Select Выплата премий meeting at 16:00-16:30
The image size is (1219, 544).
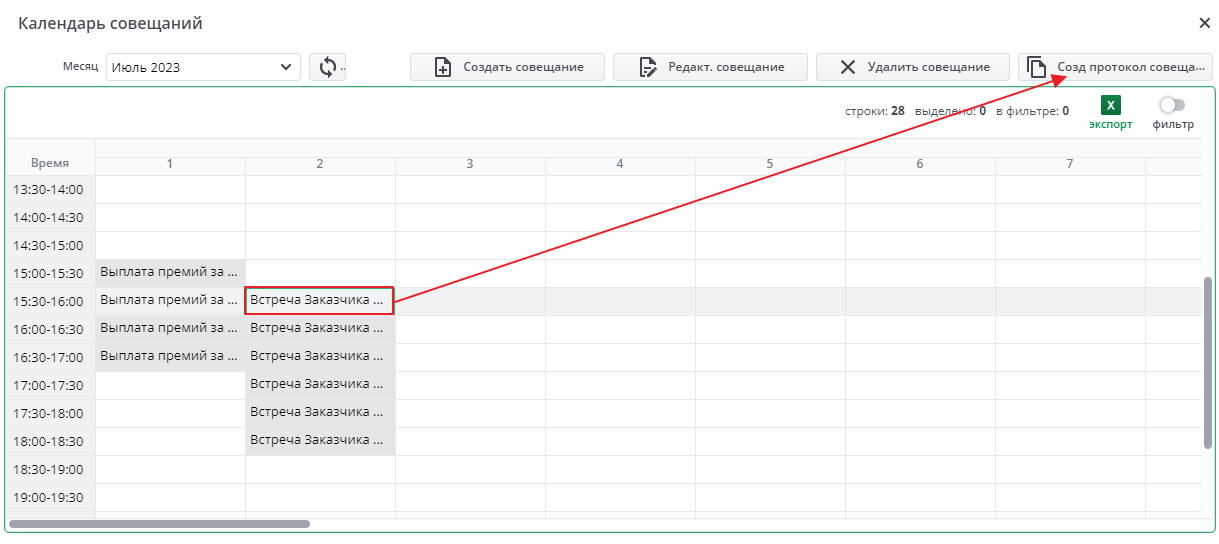(170, 327)
